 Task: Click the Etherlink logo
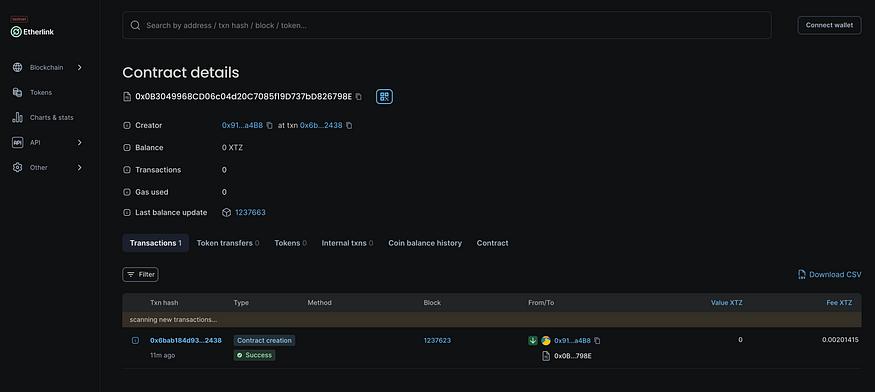coord(32,32)
